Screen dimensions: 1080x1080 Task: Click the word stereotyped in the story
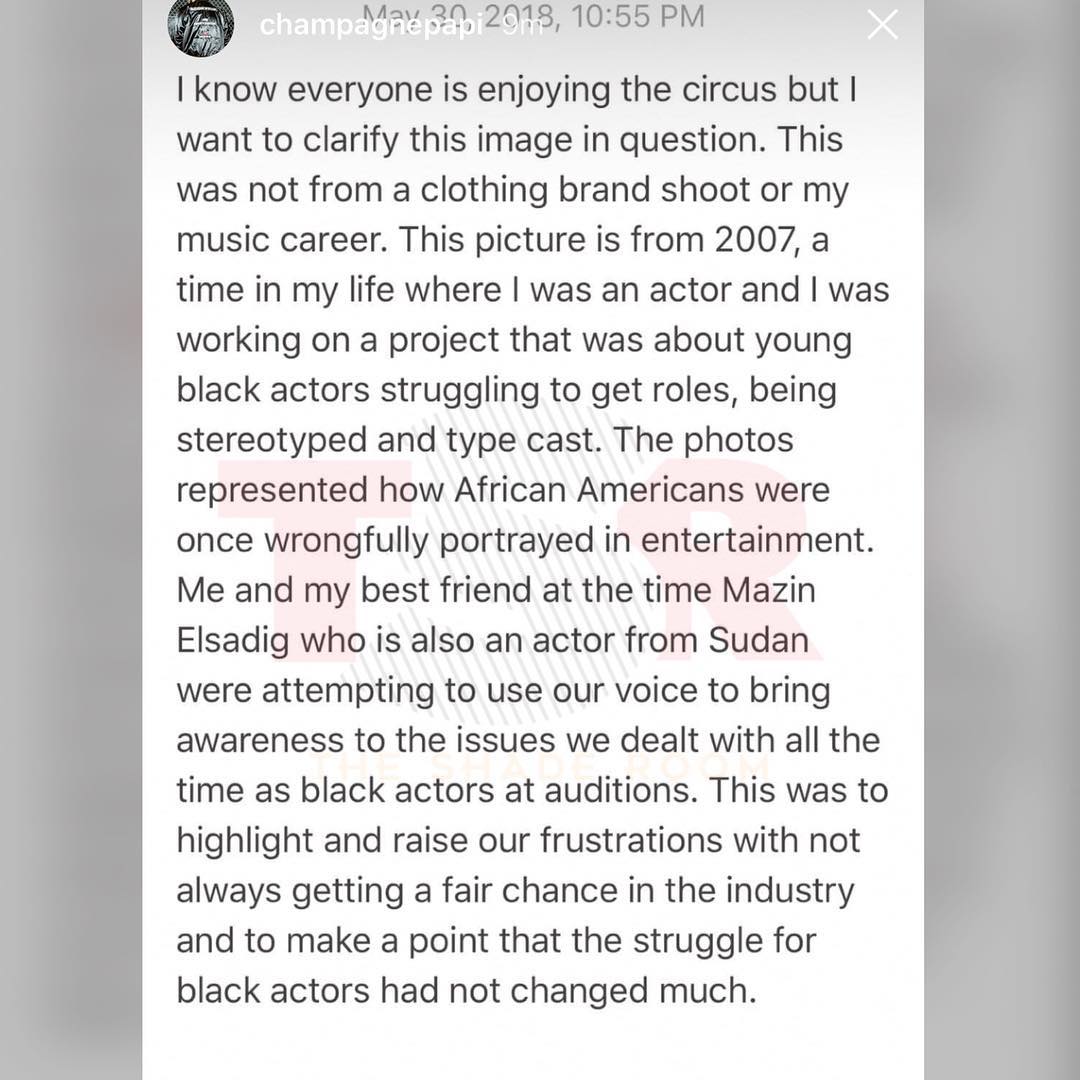(x=271, y=442)
